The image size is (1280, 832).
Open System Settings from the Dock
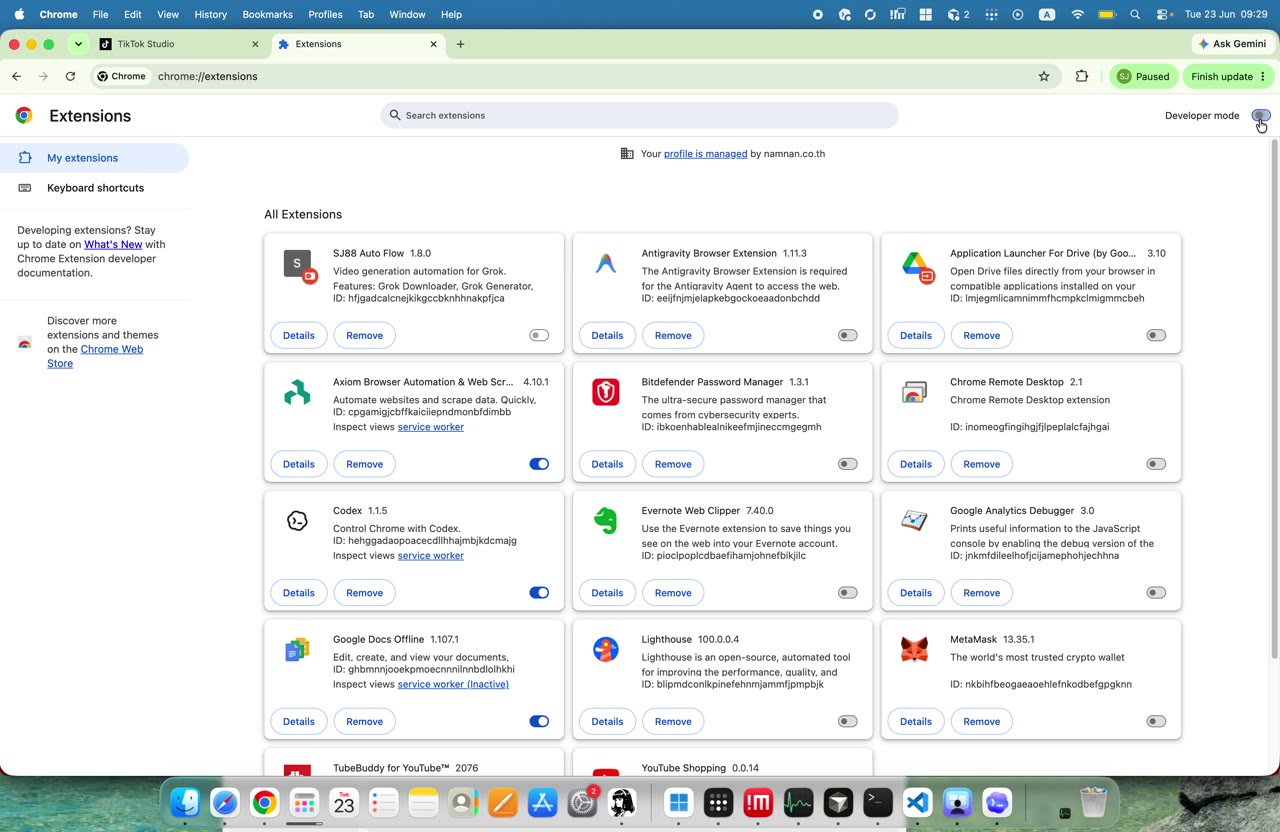[582, 802]
